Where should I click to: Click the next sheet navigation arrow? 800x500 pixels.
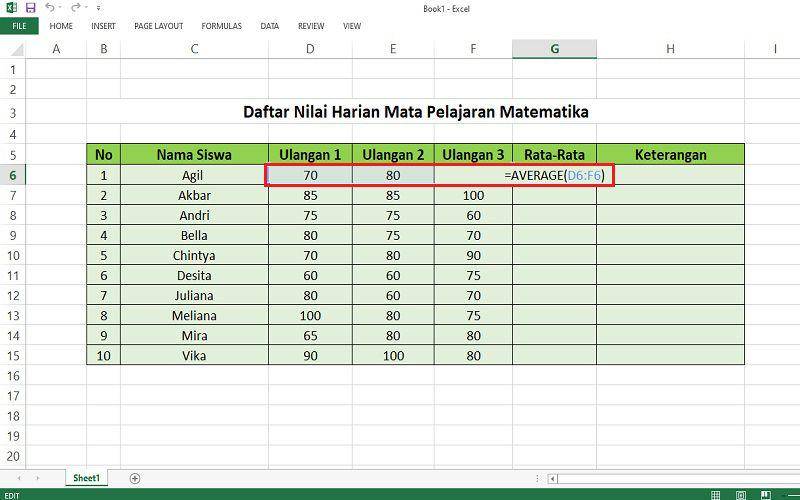37,478
